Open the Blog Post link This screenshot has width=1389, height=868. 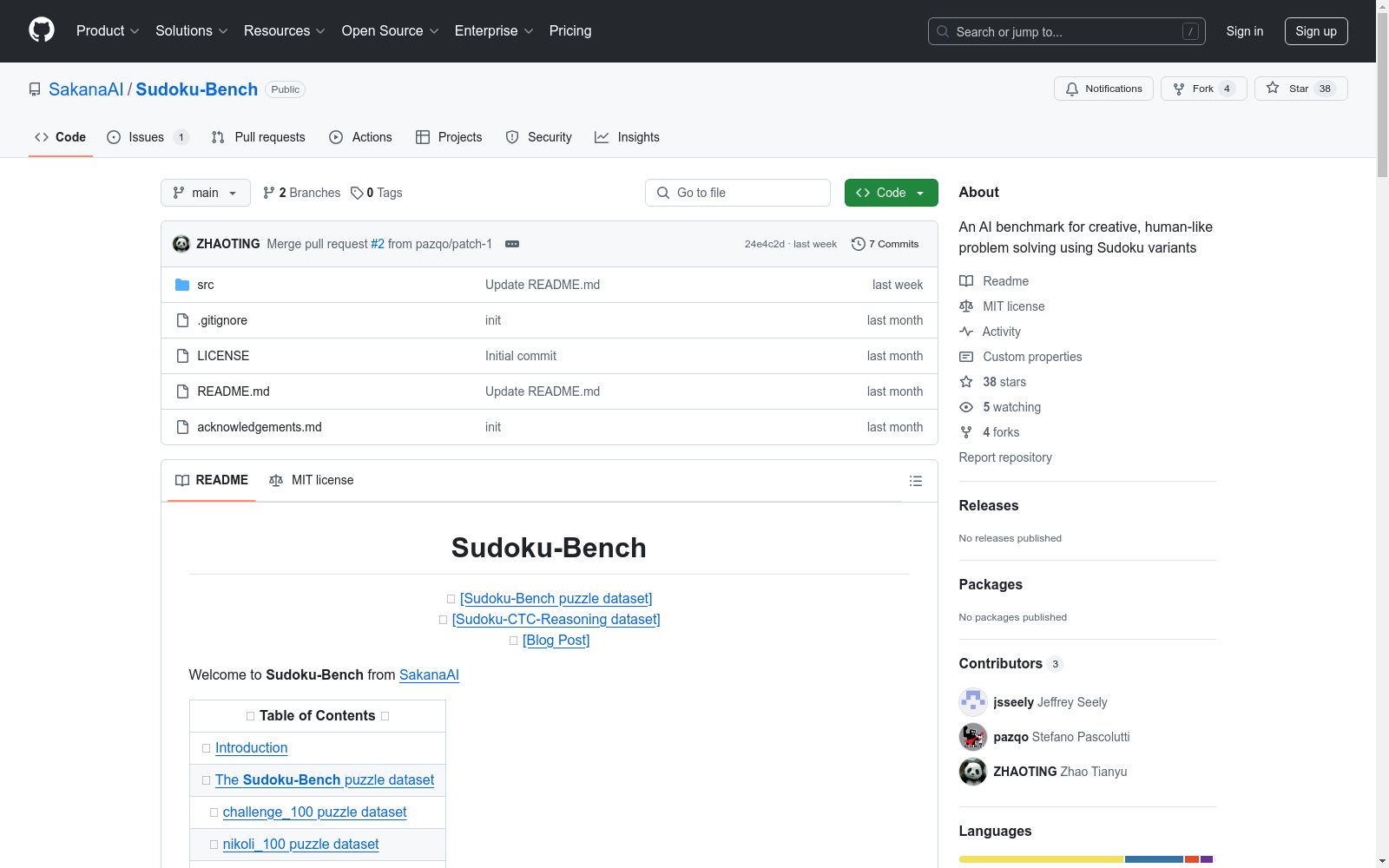click(556, 640)
